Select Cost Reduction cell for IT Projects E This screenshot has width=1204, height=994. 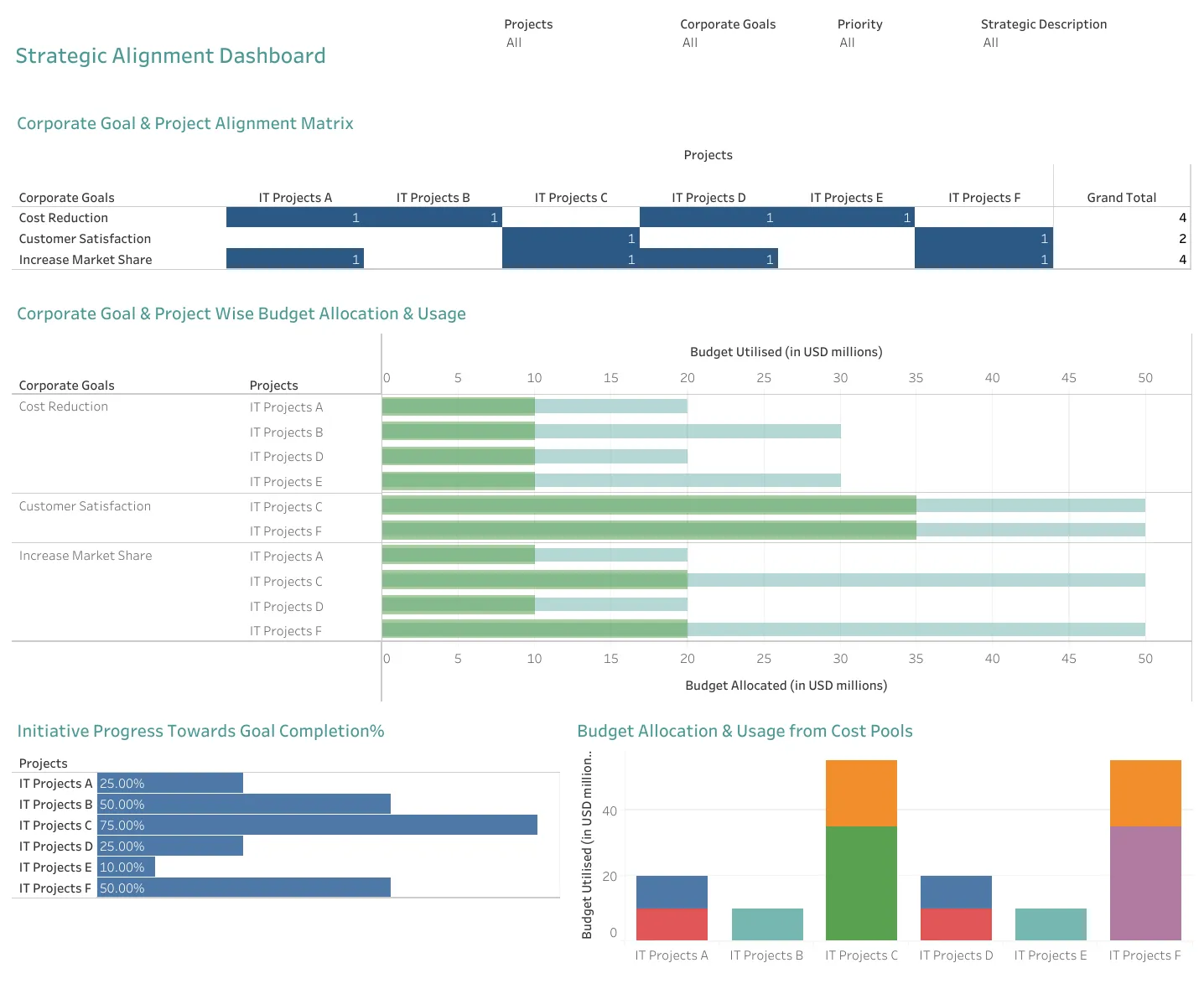[x=846, y=218]
